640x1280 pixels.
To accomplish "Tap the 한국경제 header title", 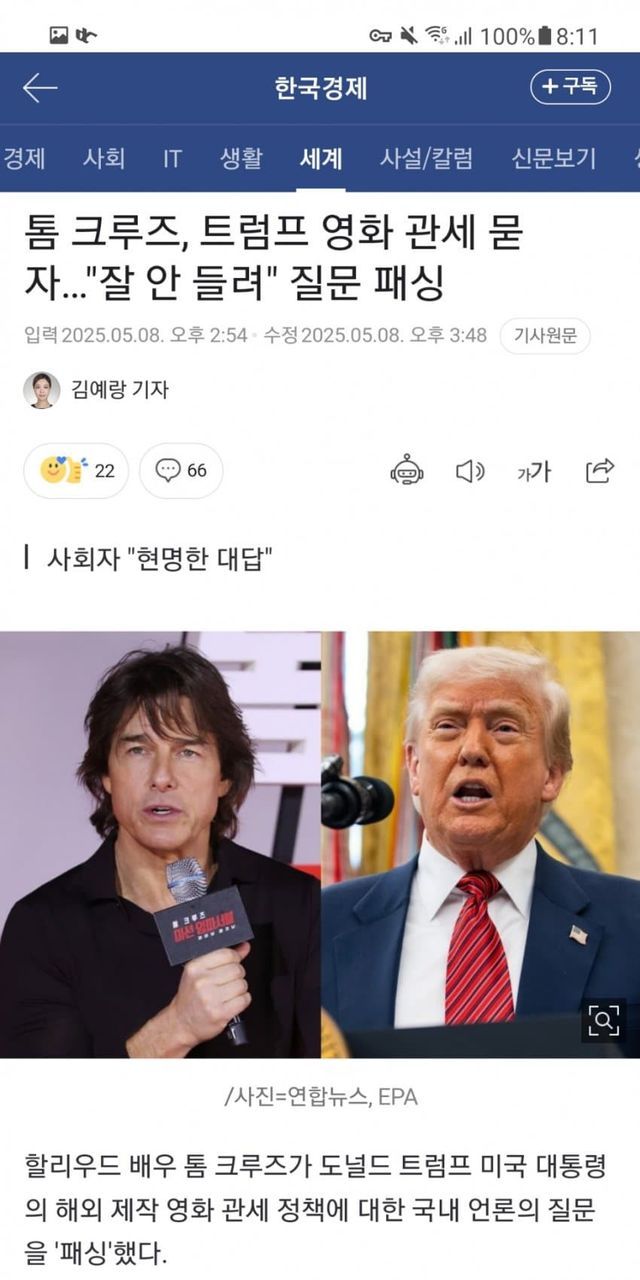I will 320,88.
